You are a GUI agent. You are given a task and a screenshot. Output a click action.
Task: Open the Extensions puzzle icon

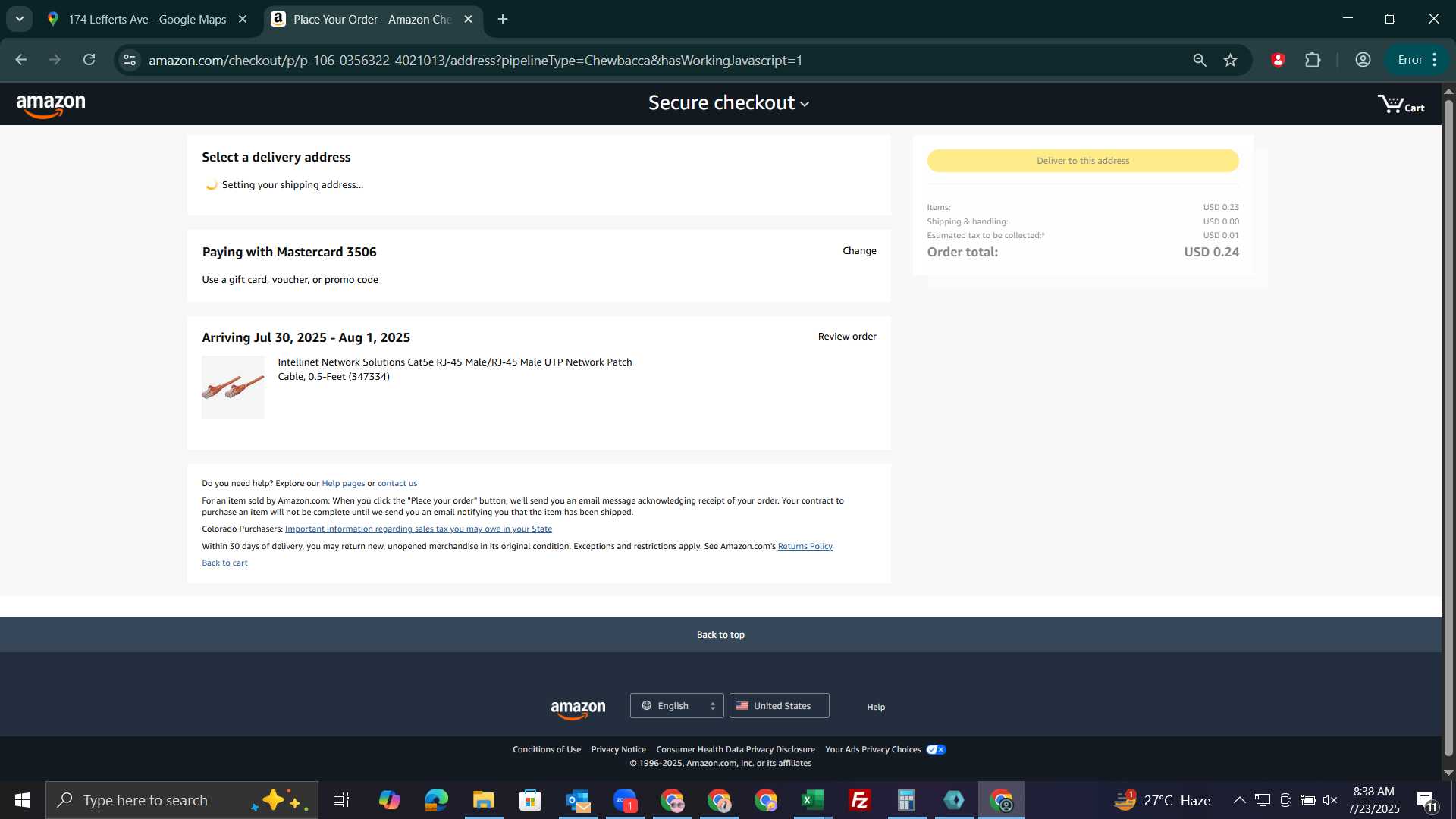point(1313,60)
